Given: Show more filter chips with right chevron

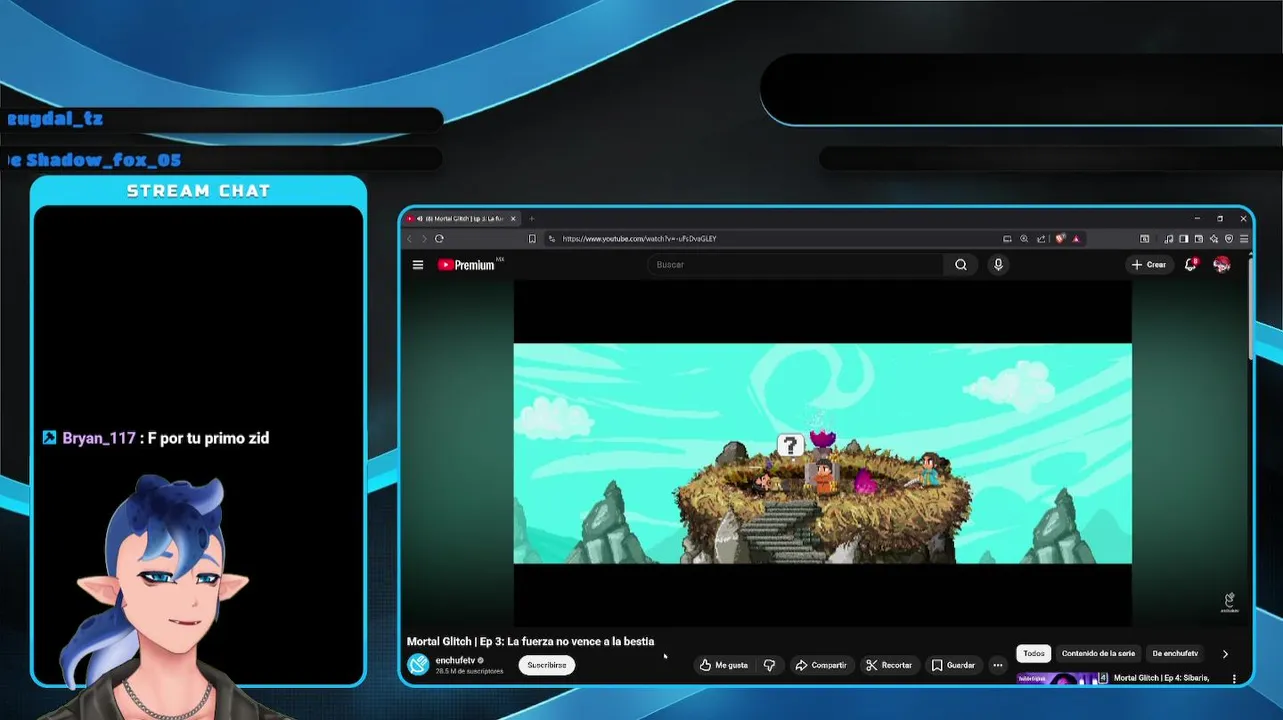Looking at the screenshot, I should tap(1225, 654).
